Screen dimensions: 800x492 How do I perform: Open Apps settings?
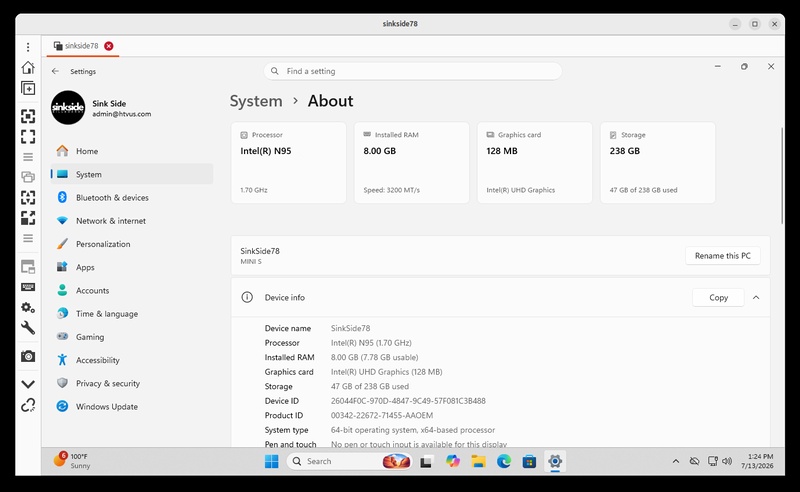coord(132,267)
